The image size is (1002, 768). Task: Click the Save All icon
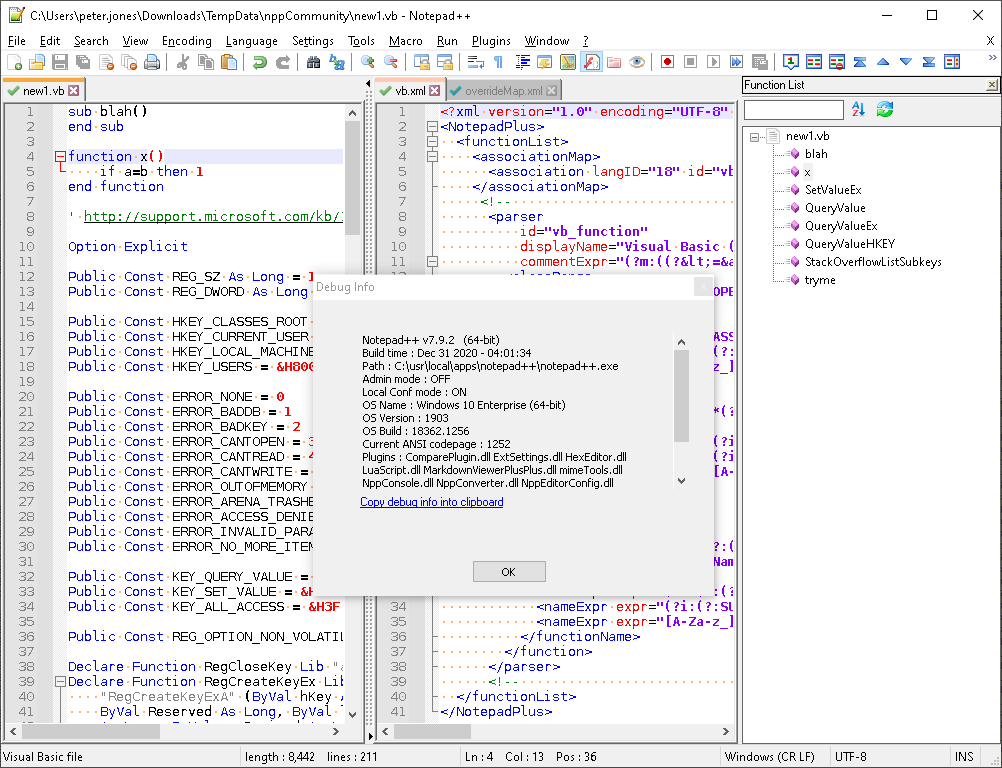pyautogui.click(x=83, y=62)
